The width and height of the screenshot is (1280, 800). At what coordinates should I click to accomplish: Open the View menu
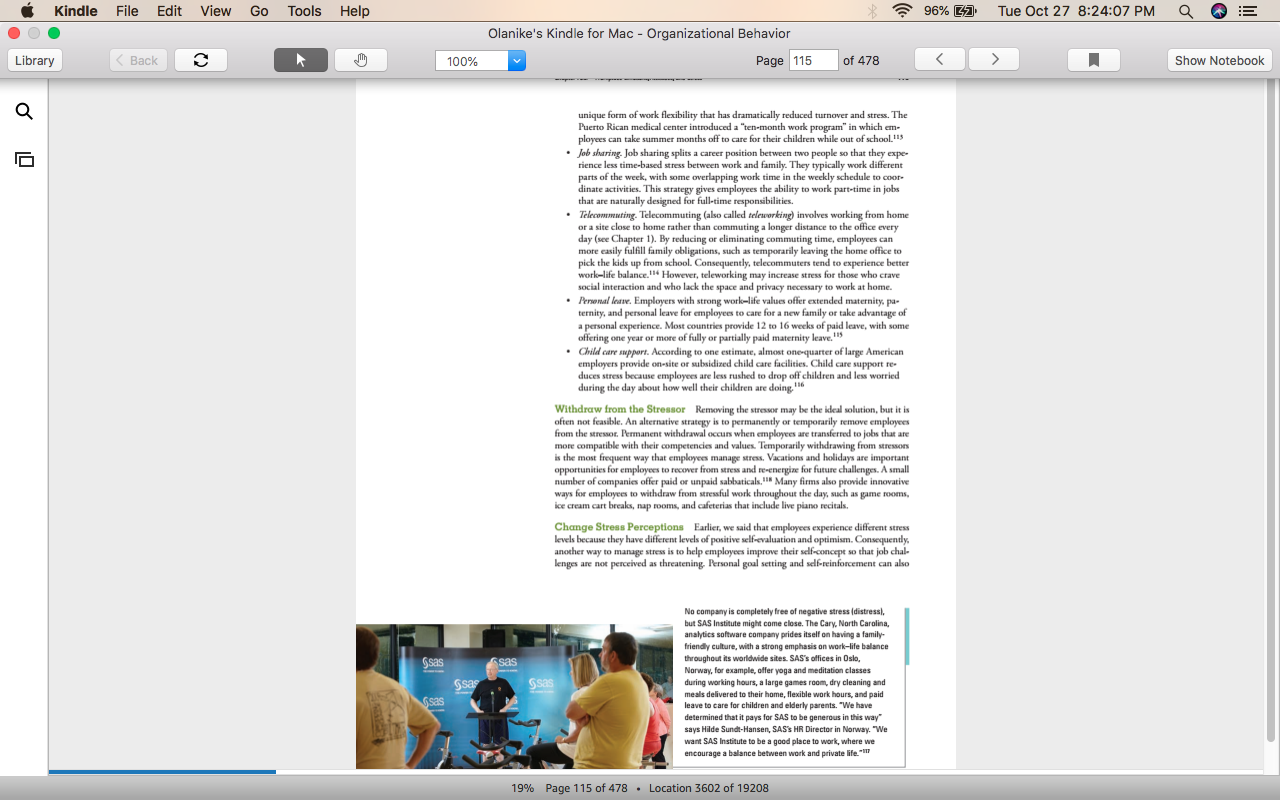coord(216,11)
